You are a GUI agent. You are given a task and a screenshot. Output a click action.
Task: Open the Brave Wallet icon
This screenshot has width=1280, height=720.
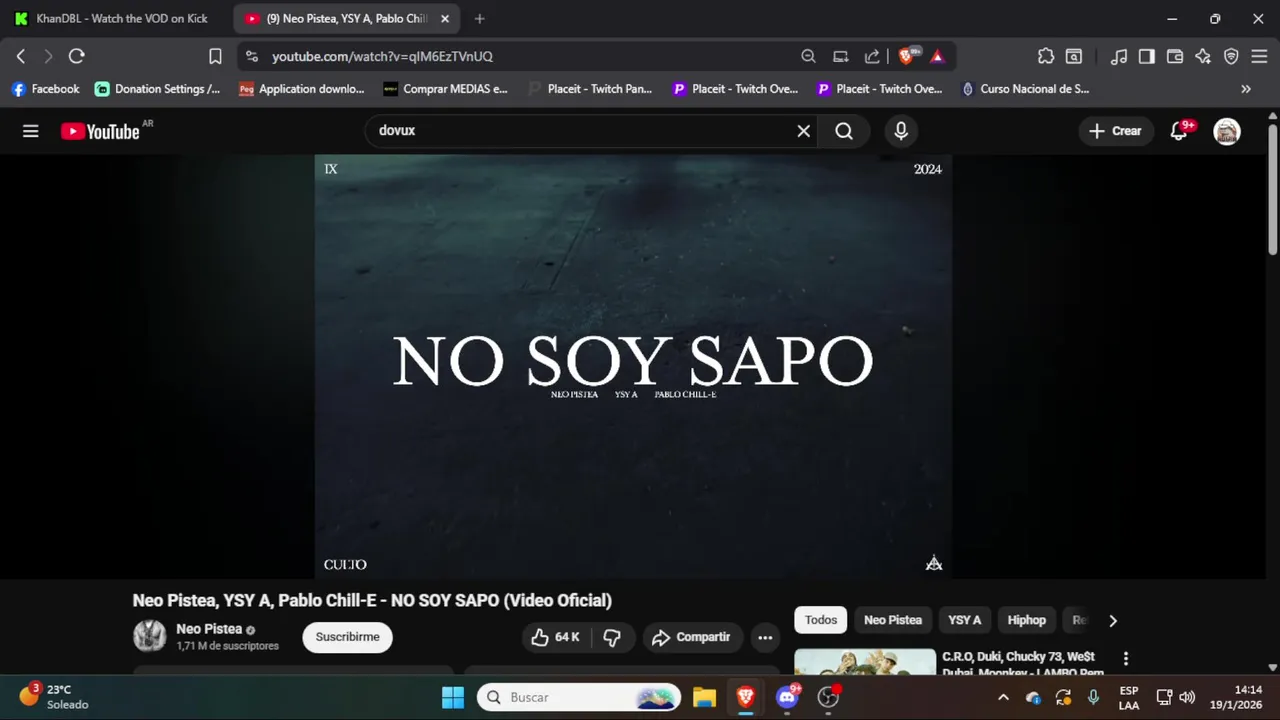pyautogui.click(x=1175, y=56)
